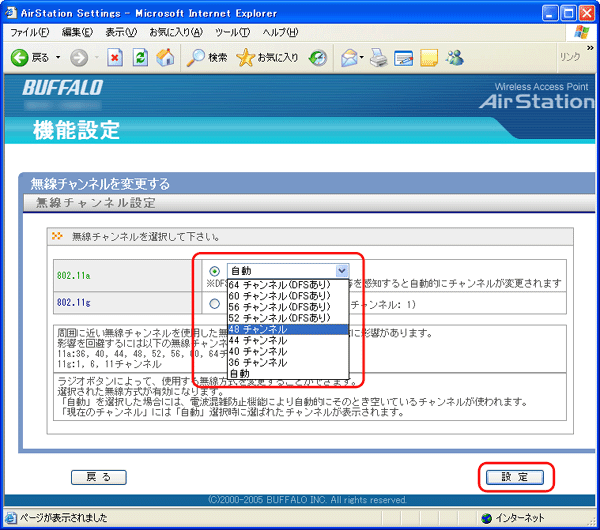Choose 36 チャンネル in the channel list
The image size is (600, 530).
[258, 362]
